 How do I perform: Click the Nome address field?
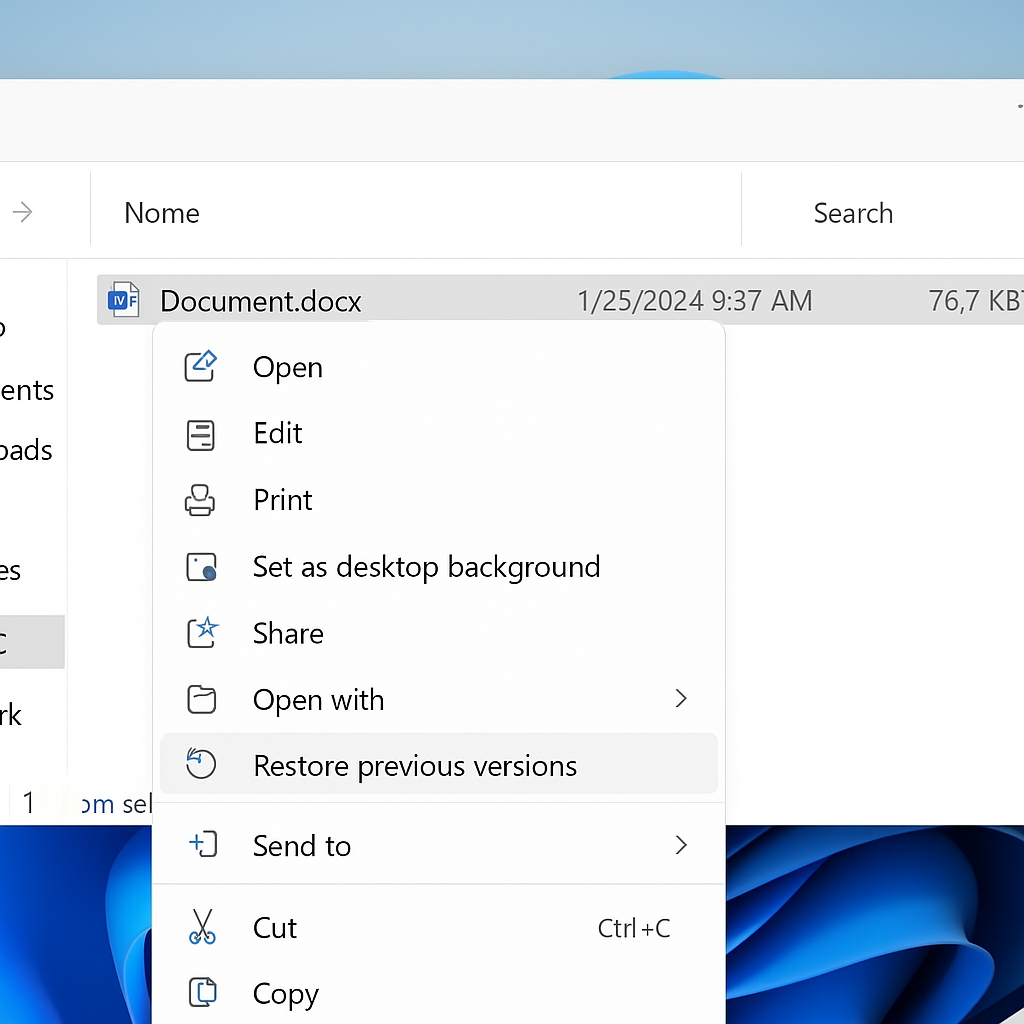(415, 212)
